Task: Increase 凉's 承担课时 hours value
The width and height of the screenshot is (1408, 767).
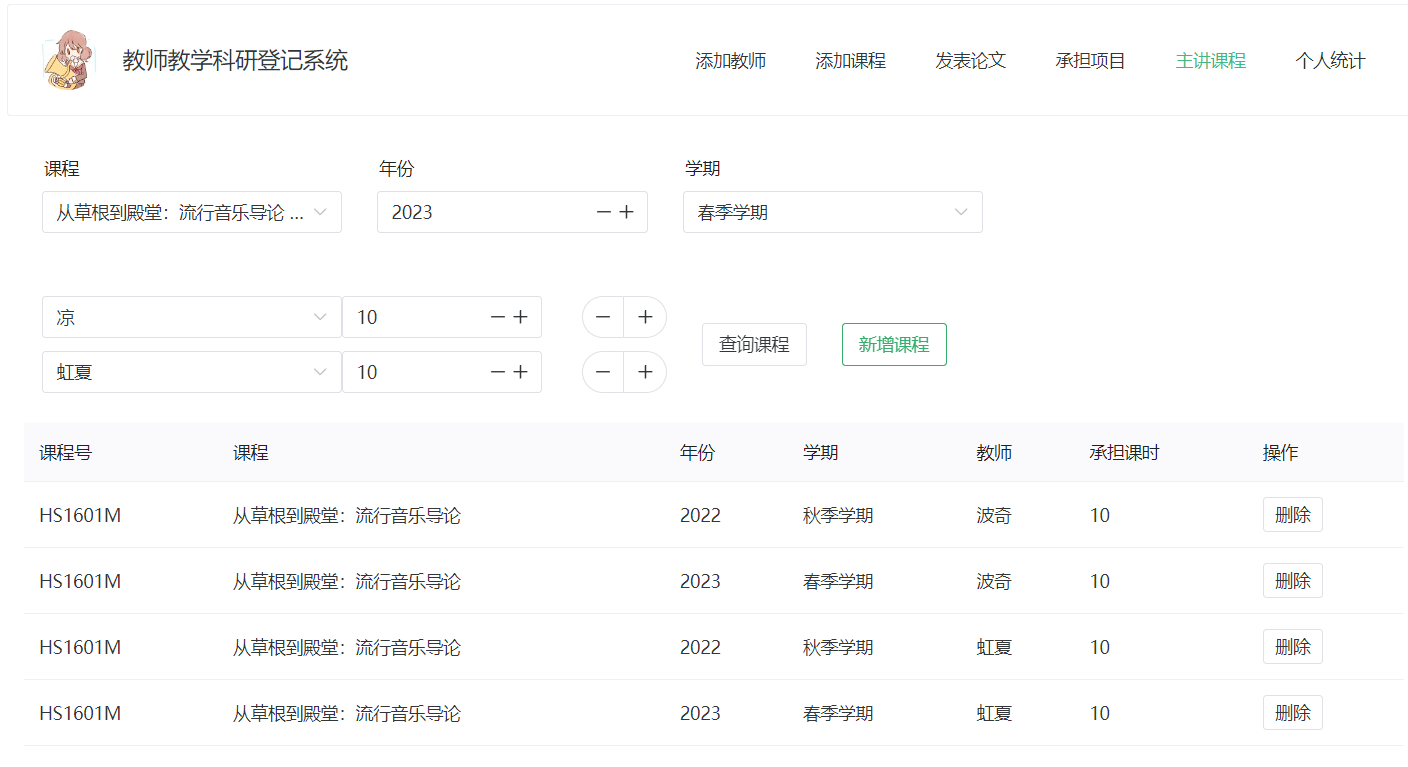Action: pyautogui.click(x=521, y=317)
